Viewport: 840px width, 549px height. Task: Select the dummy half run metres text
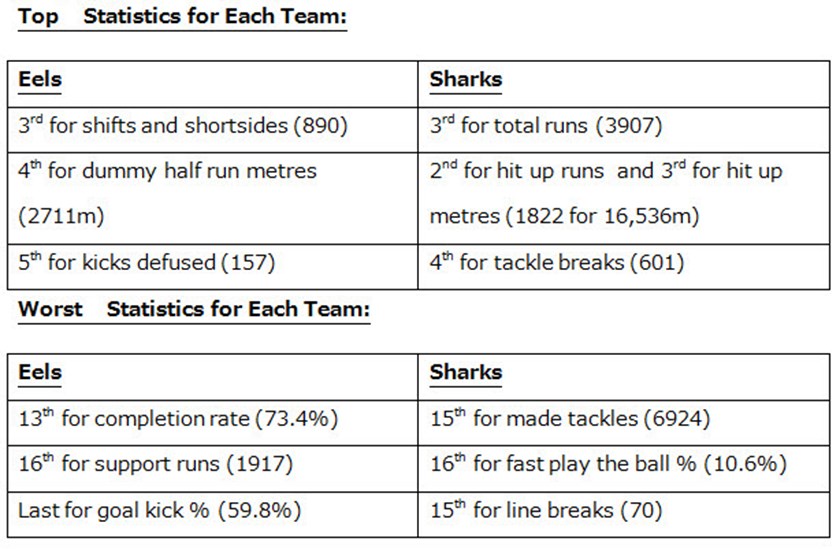[x=167, y=171]
